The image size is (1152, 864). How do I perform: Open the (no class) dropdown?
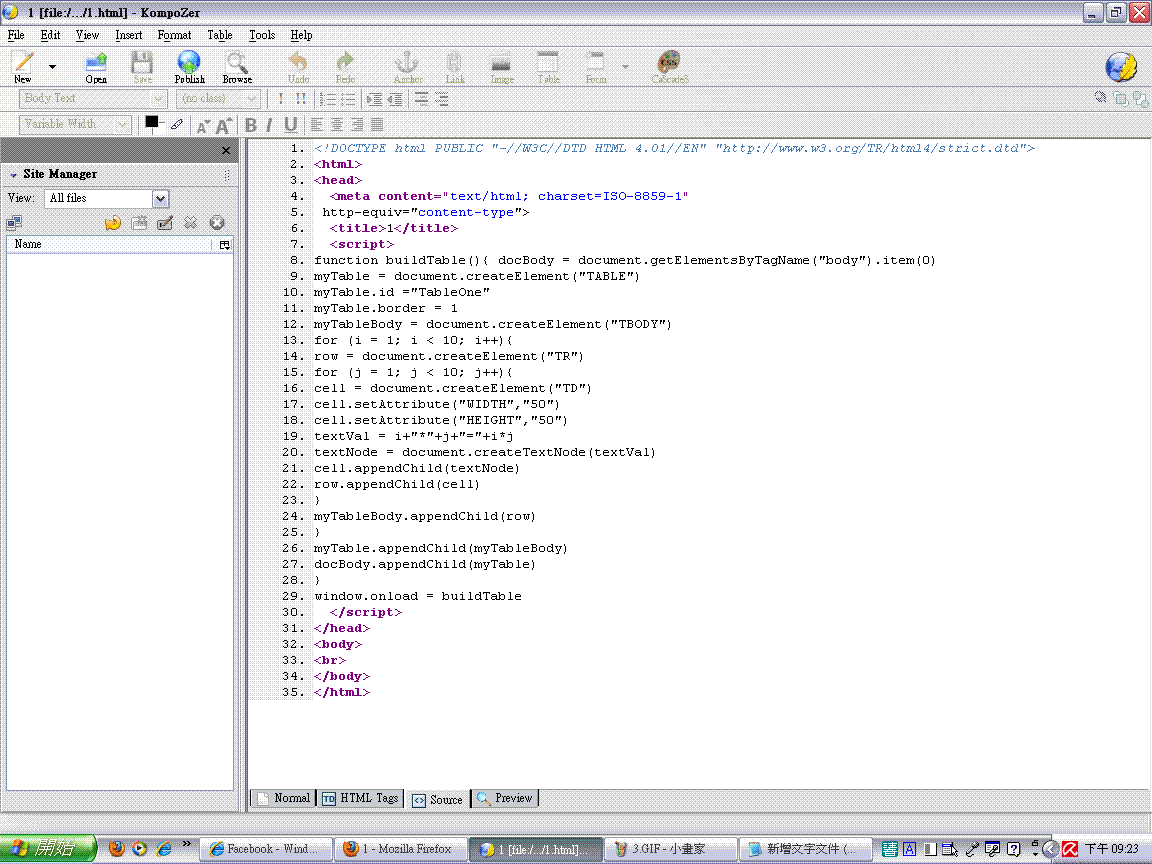click(x=218, y=98)
